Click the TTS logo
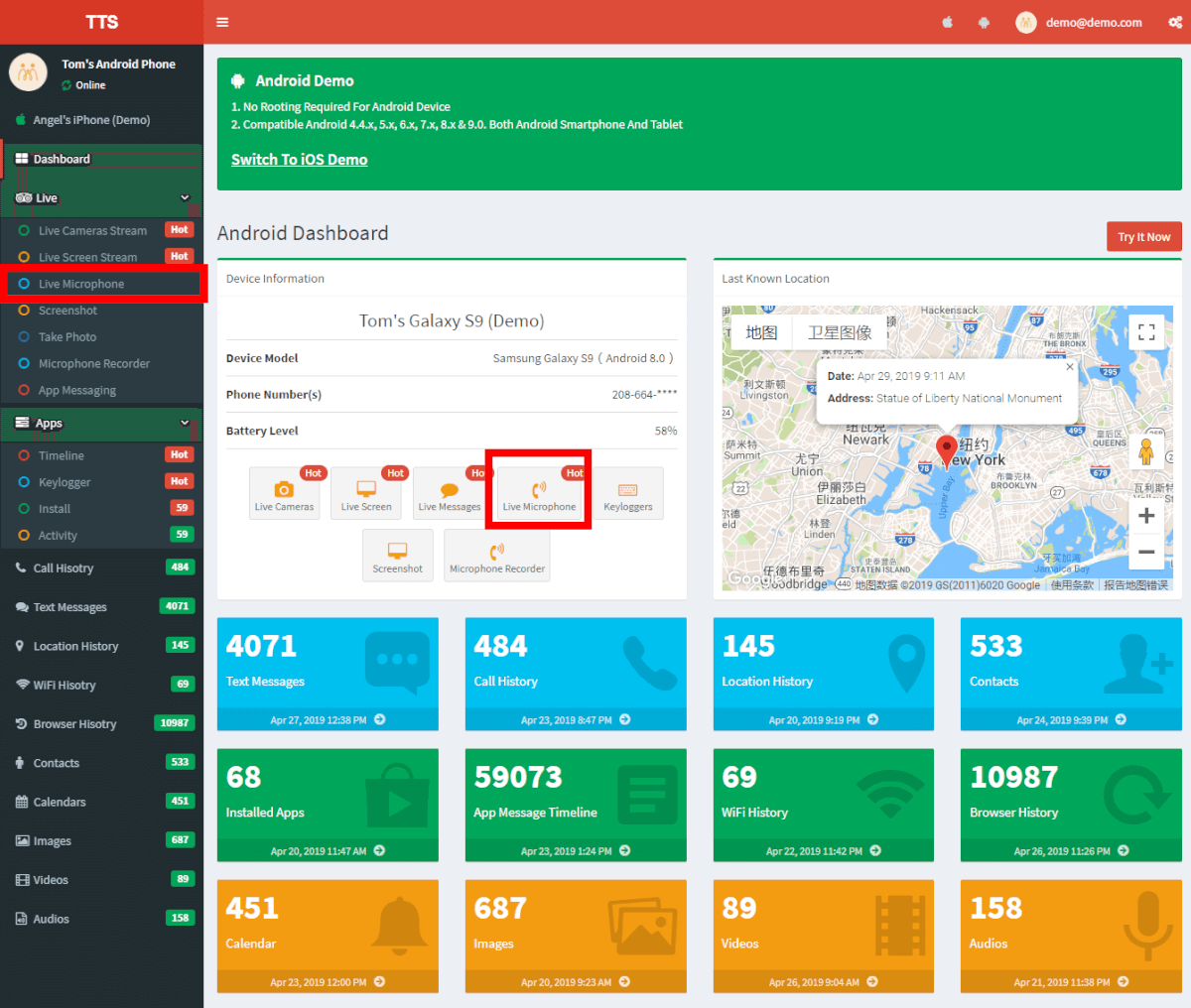The width and height of the screenshot is (1191, 1008). (102, 22)
